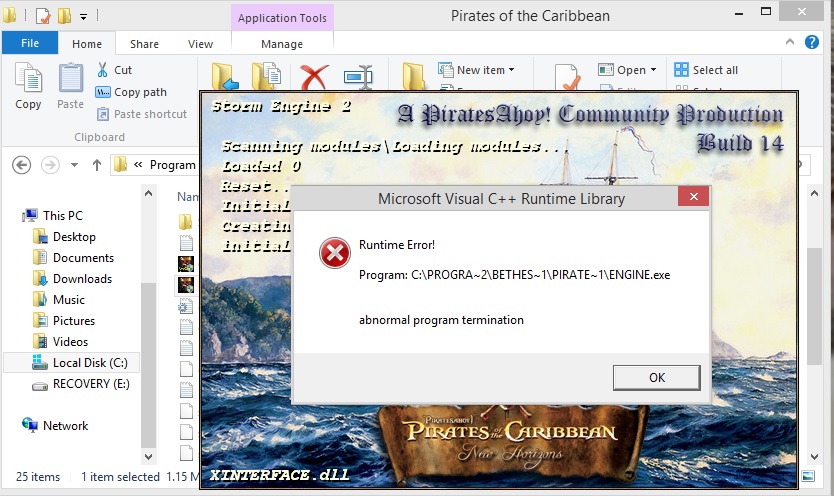Click the Up one level arrow
The image size is (834, 496).
point(96,165)
